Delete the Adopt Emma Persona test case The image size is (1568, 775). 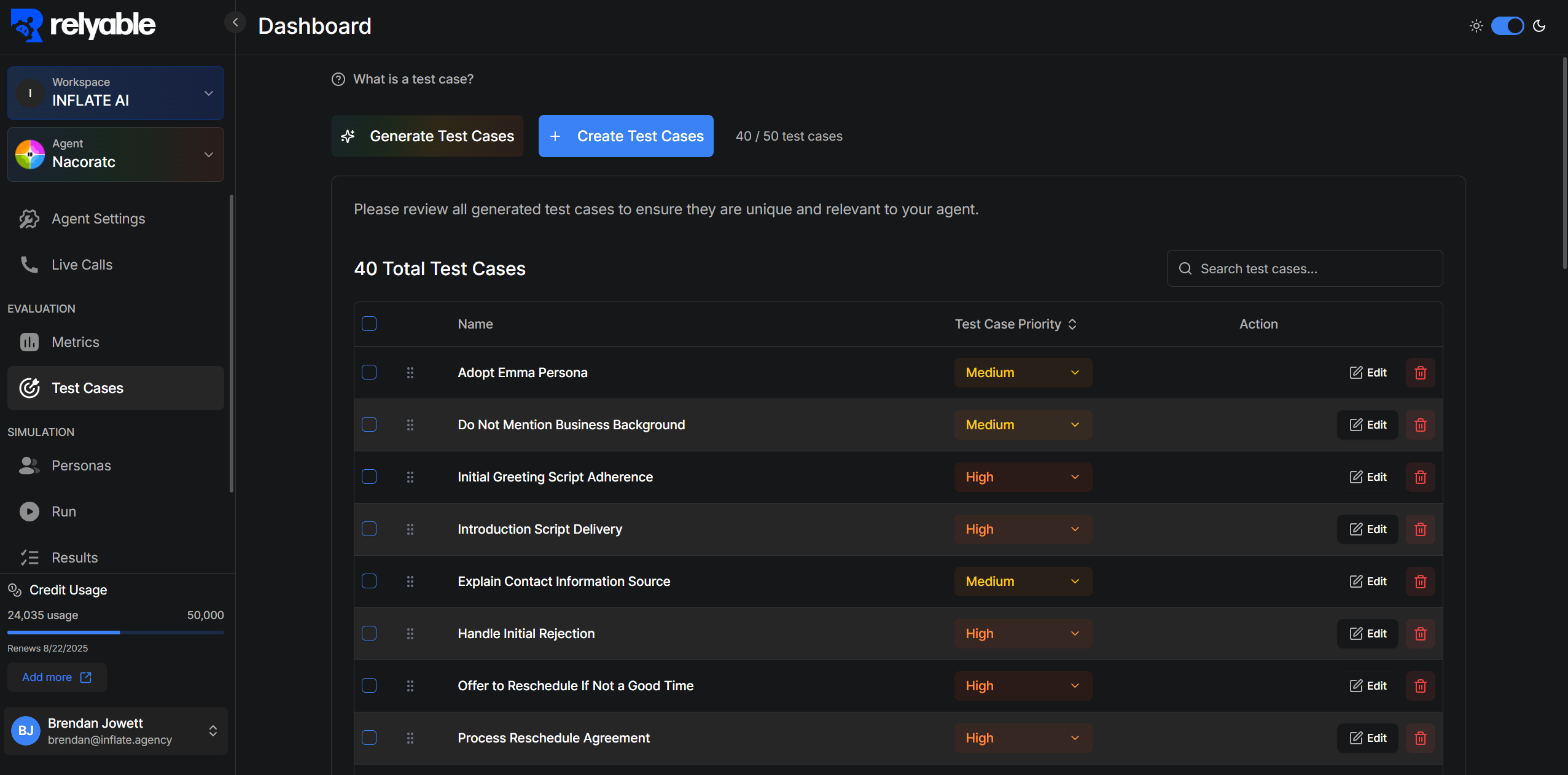[x=1421, y=373]
